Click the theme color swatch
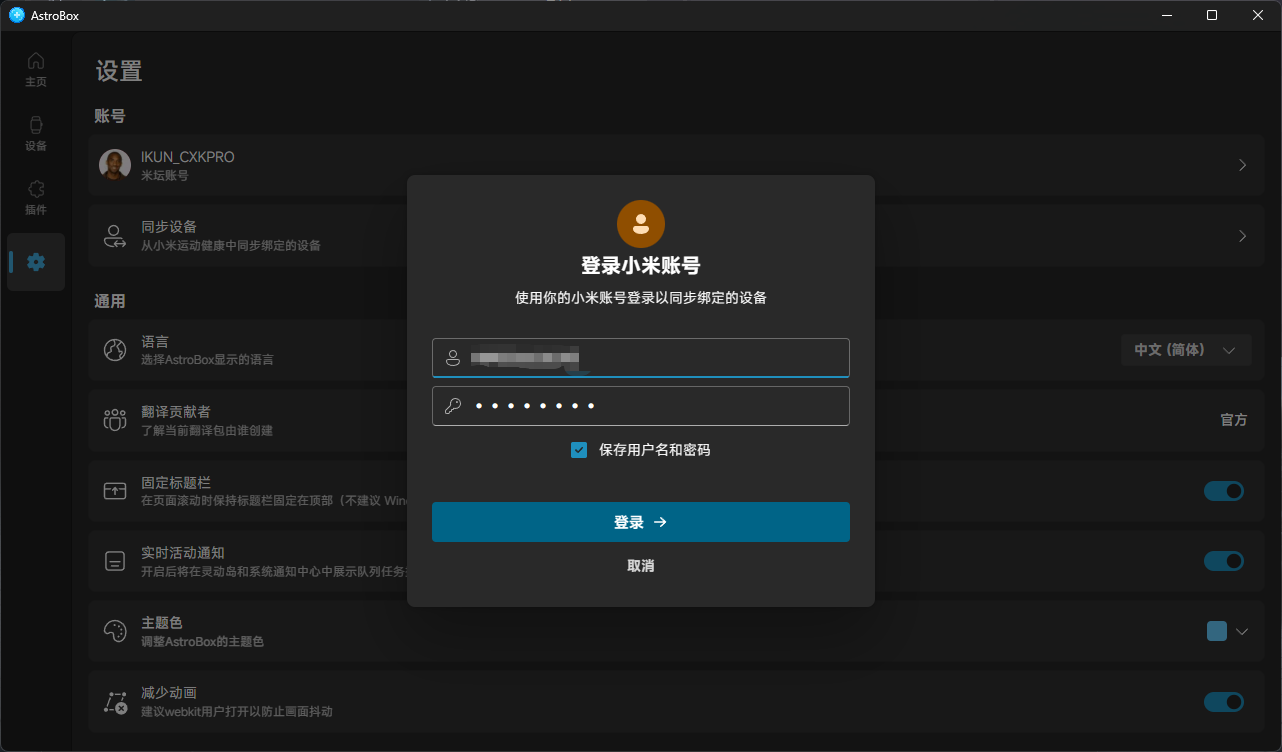 (x=1217, y=631)
